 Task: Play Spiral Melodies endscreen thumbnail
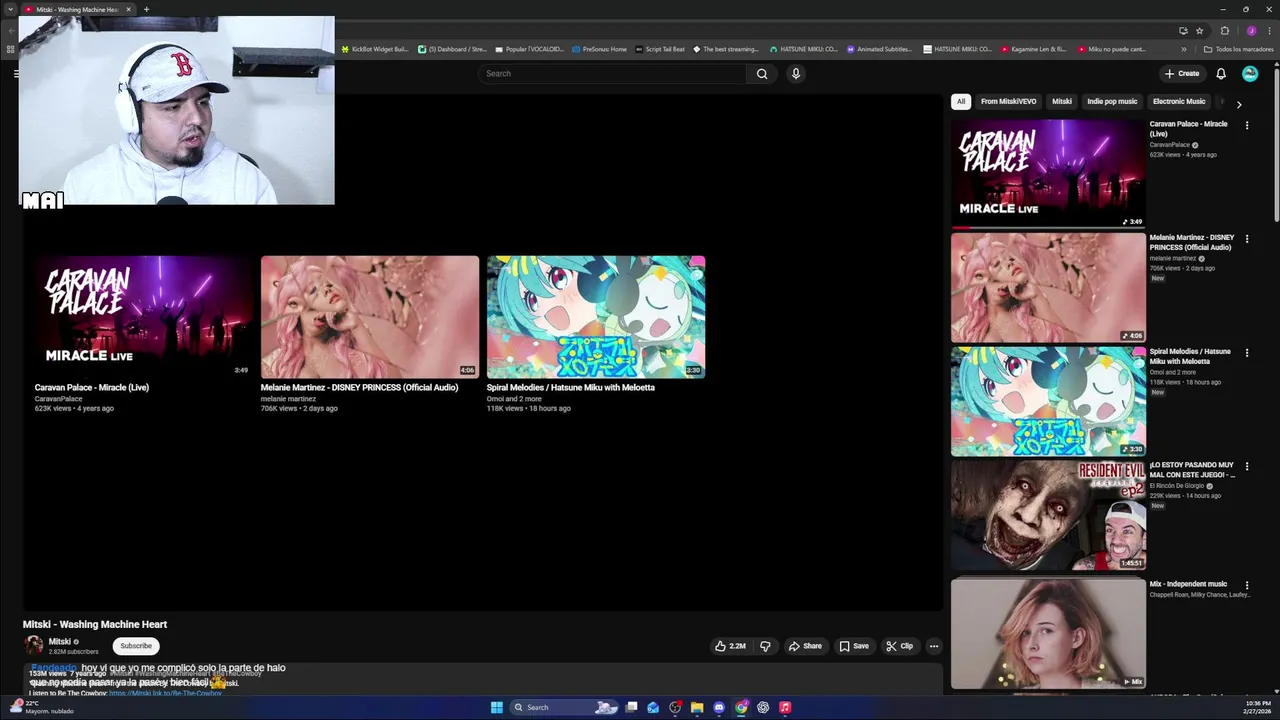596,317
